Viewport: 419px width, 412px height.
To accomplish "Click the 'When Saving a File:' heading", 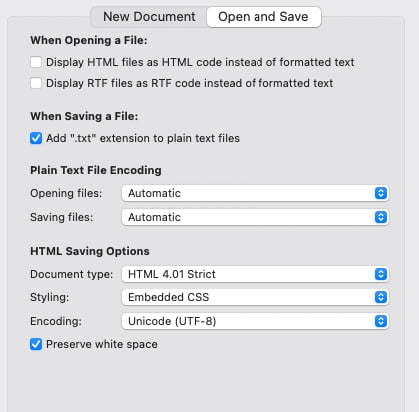I will click(x=84, y=116).
